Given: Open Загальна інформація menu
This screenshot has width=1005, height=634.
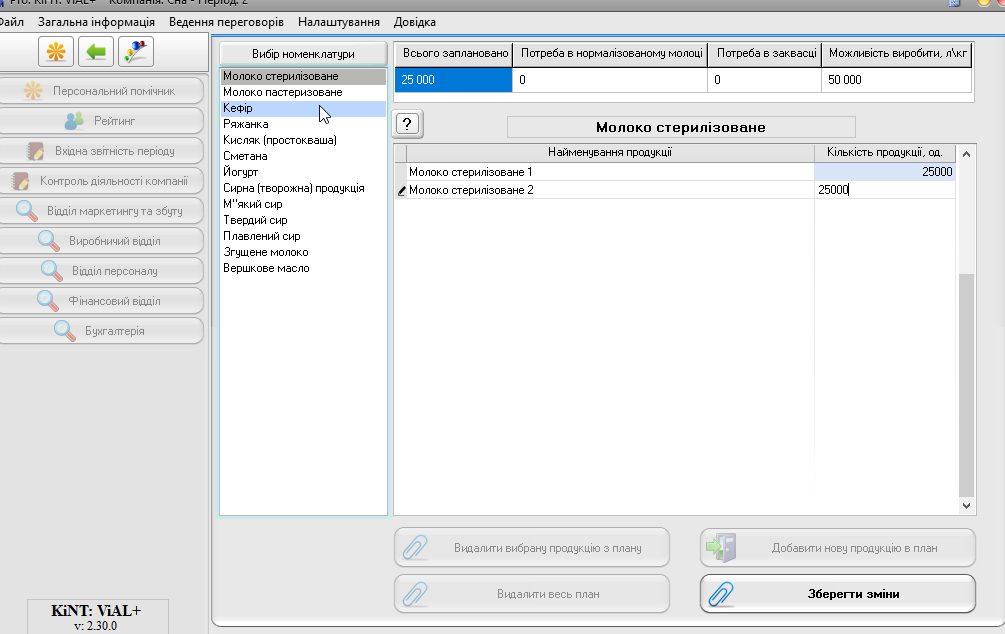Looking at the screenshot, I should tap(96, 22).
